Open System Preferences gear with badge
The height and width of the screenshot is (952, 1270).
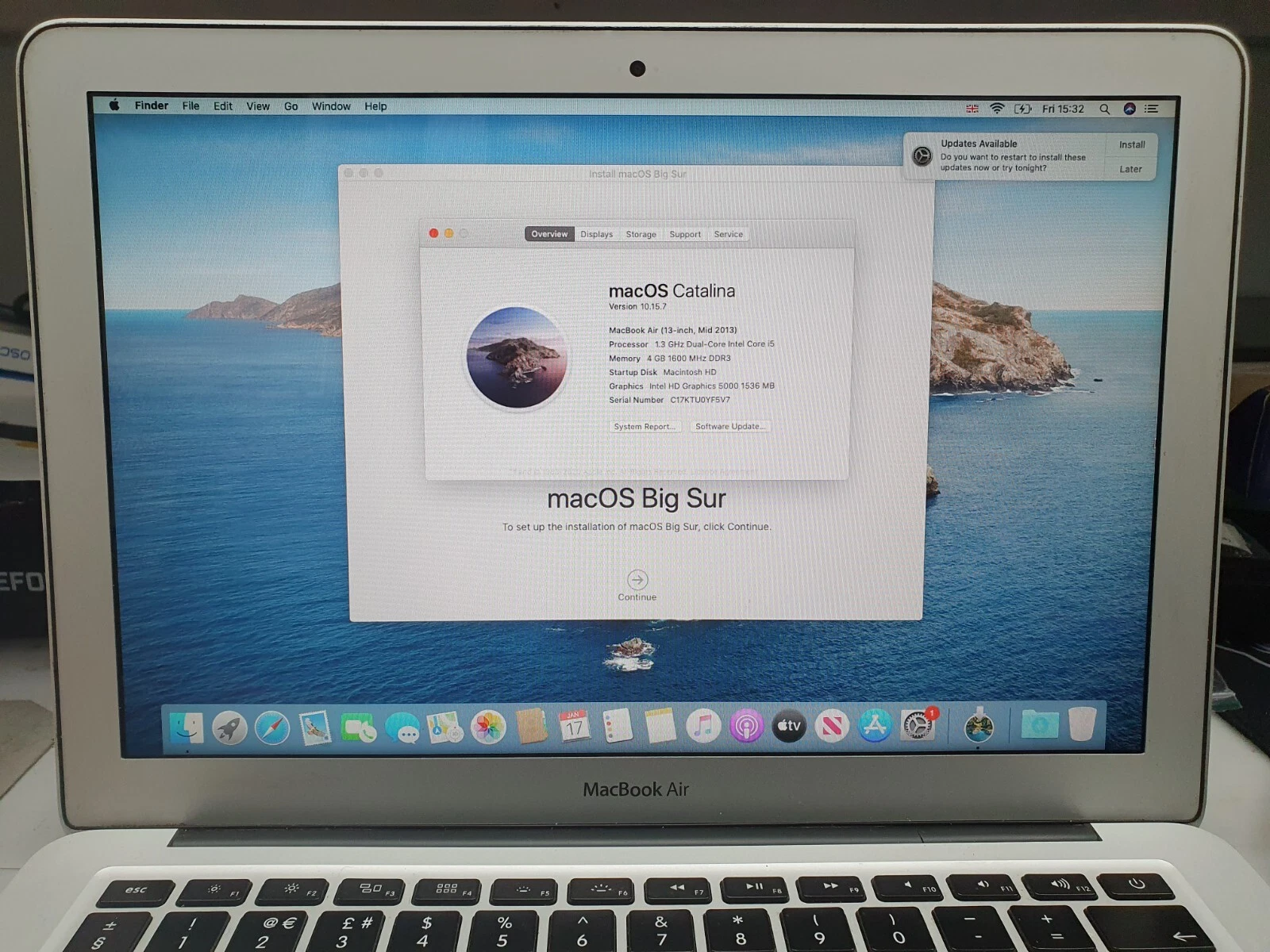tap(918, 725)
